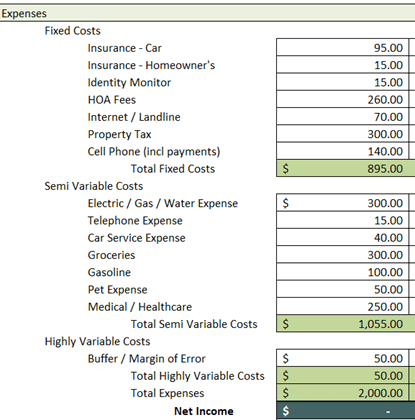Click the Medical / Healthcare 250.00 cell
The width and height of the screenshot is (415, 420).
tap(343, 306)
